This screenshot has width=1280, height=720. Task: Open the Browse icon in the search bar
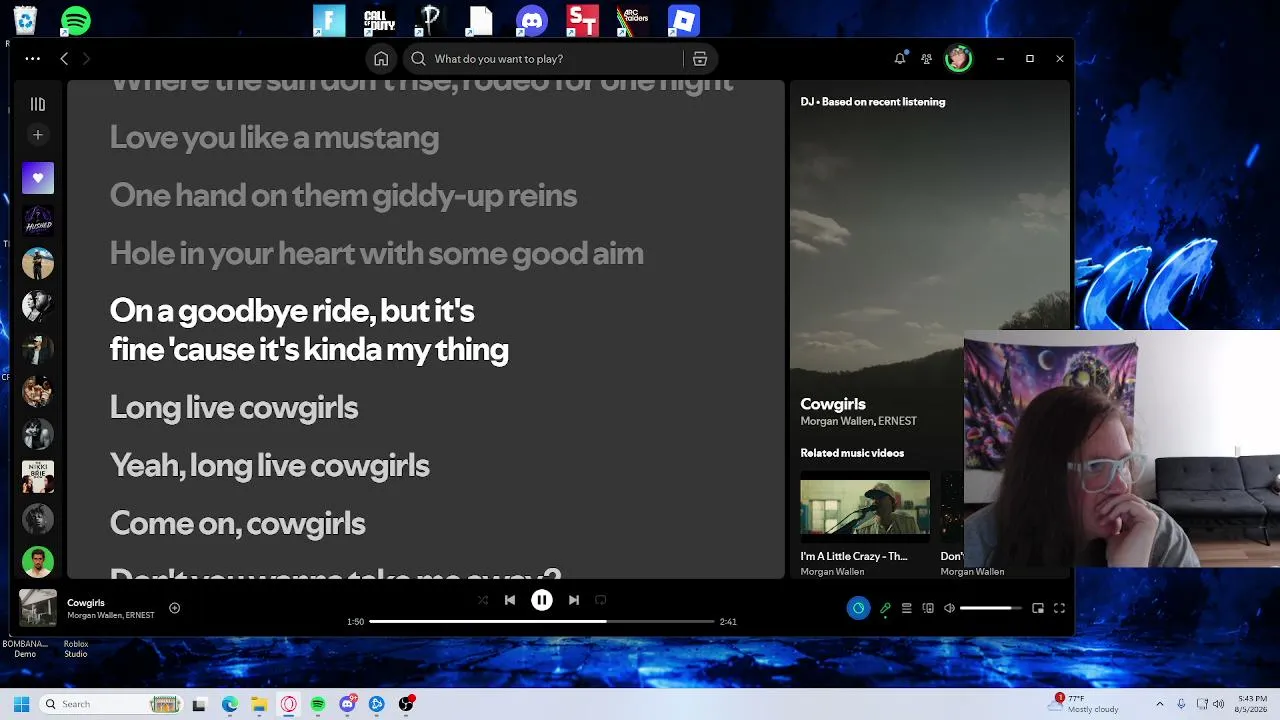click(700, 59)
